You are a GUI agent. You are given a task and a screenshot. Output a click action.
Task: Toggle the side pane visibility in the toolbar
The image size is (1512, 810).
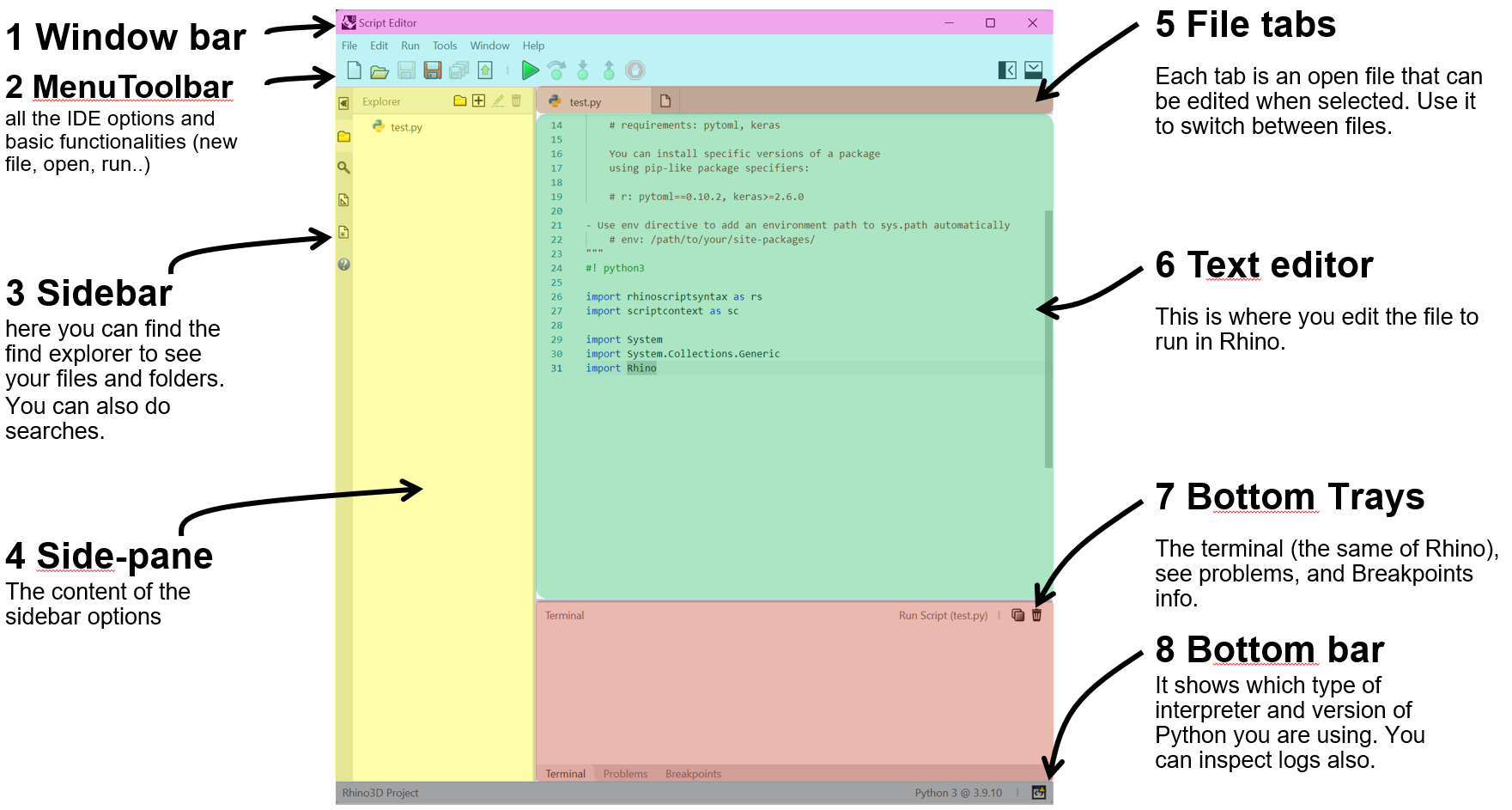1007,70
